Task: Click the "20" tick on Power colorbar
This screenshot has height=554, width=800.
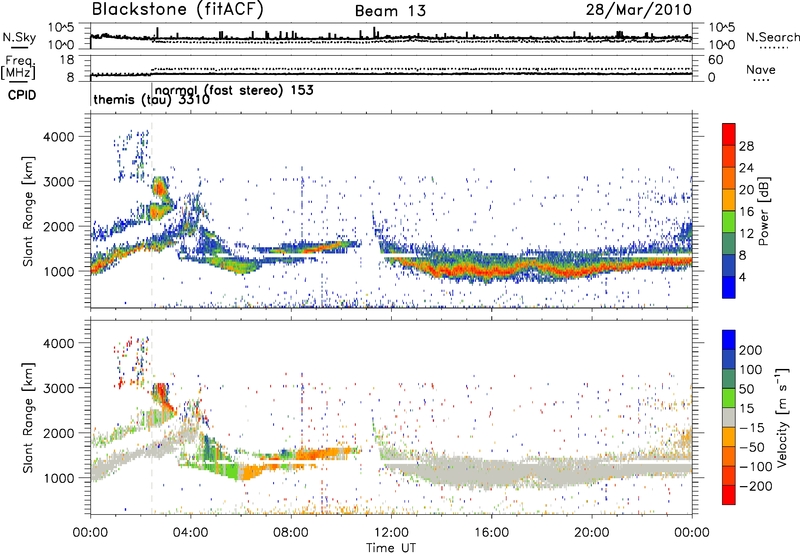Action: click(x=746, y=190)
